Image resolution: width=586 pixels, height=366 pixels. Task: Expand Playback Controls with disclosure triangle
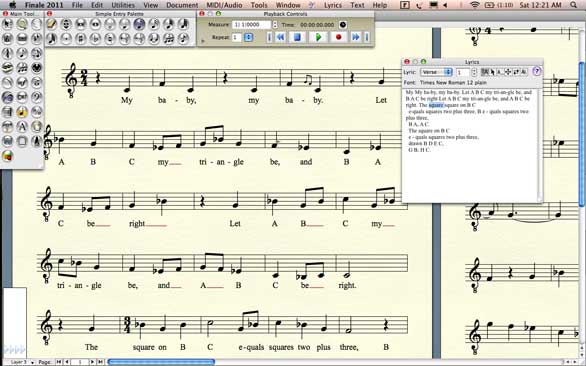point(203,41)
